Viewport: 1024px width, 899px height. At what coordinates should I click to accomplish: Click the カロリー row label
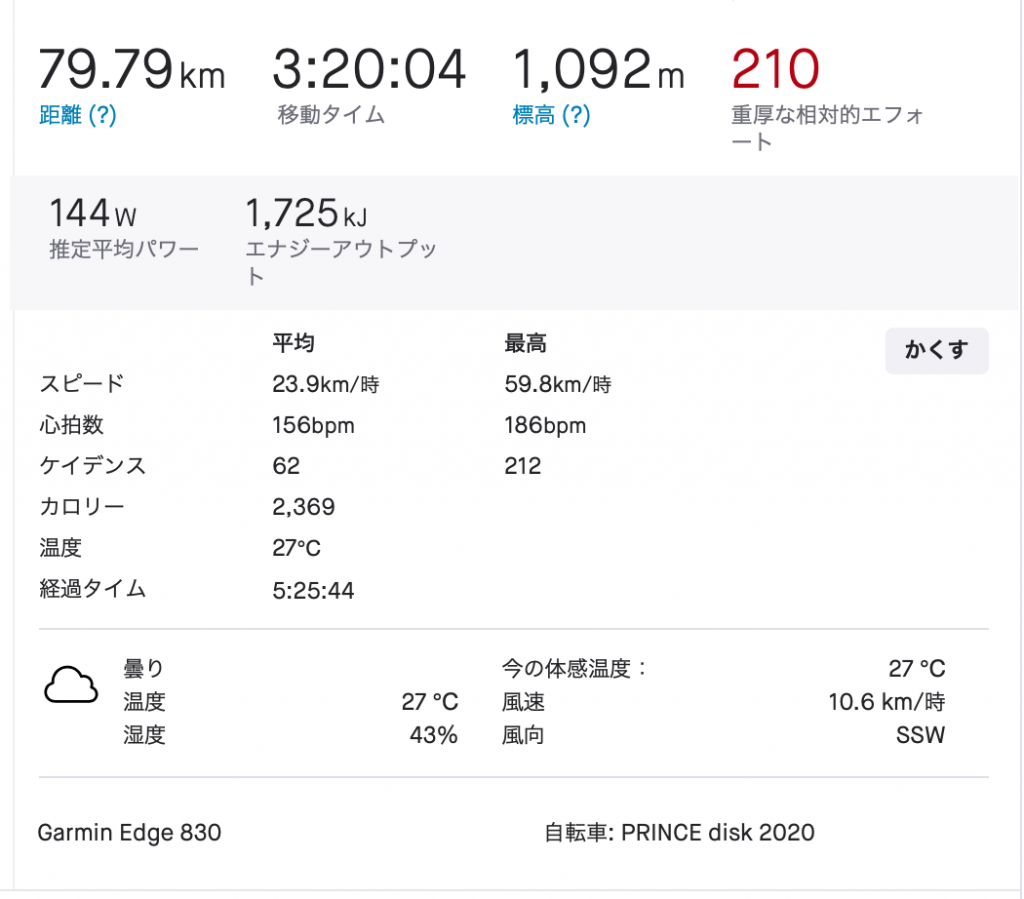click(82, 507)
